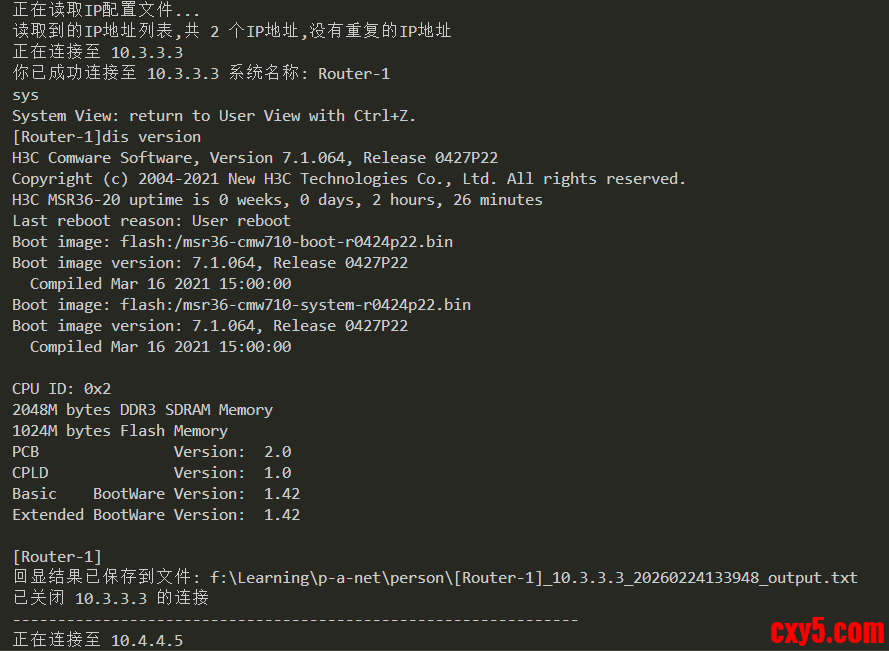
Task: Click the CPLD Version 1.0 line
Action: (x=151, y=473)
